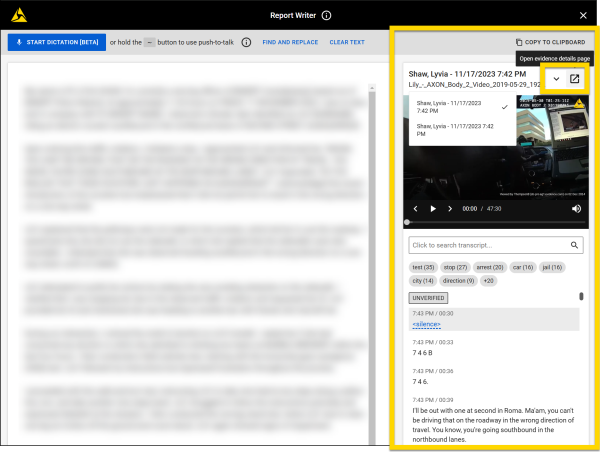Image resolution: width=600 pixels, height=452 pixels.
Task: Play the body camera video
Action: click(433, 209)
